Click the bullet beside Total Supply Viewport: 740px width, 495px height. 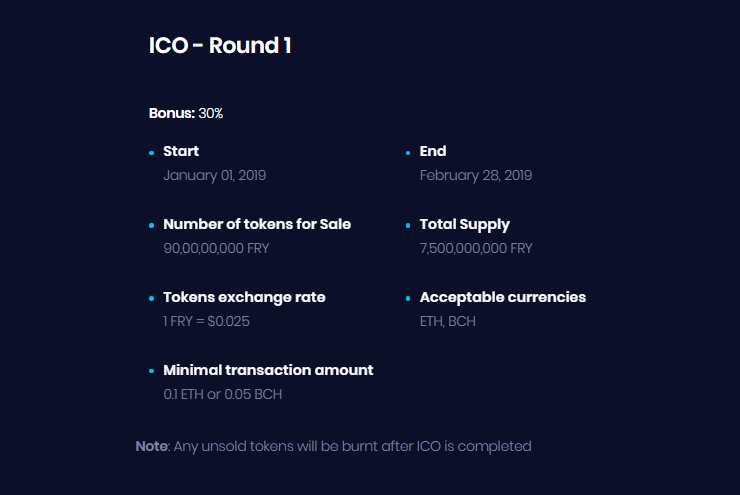click(x=408, y=226)
